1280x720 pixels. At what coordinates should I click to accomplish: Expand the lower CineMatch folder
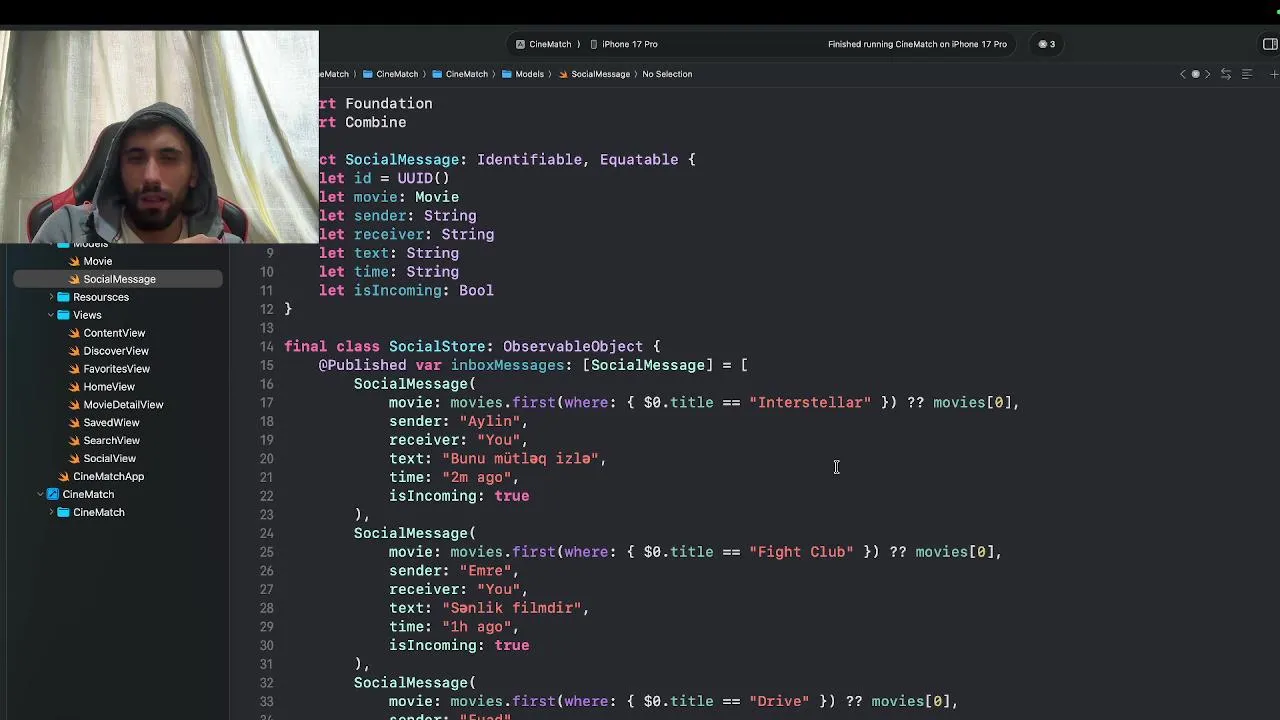pyautogui.click(x=51, y=512)
